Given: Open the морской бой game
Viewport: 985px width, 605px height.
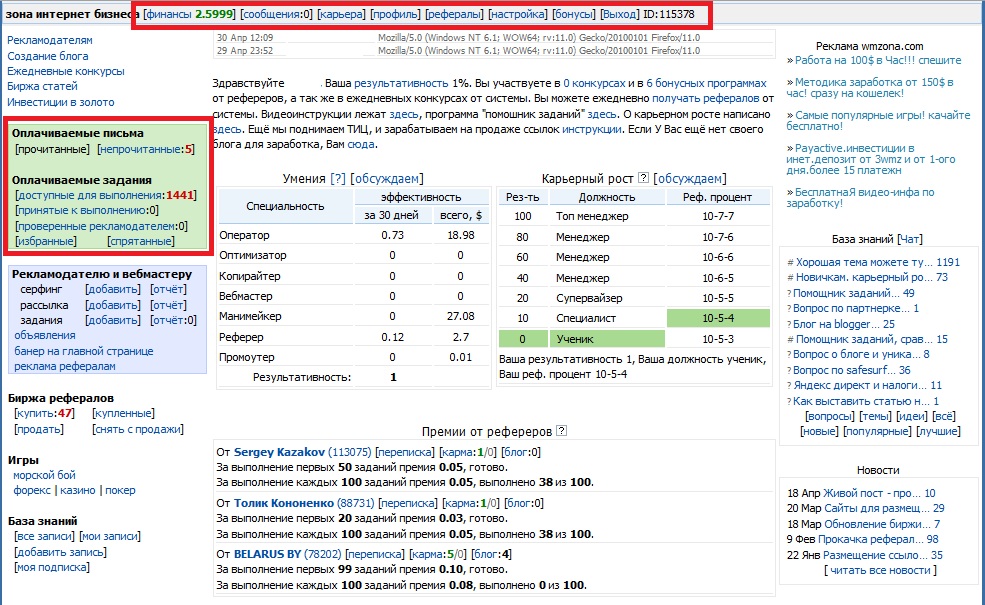Looking at the screenshot, I should click(44, 475).
